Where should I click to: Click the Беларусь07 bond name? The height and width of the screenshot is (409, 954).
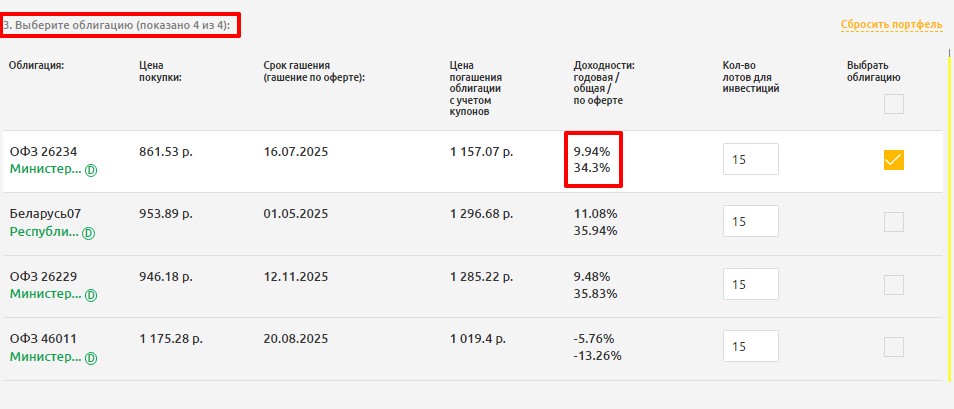(x=44, y=214)
